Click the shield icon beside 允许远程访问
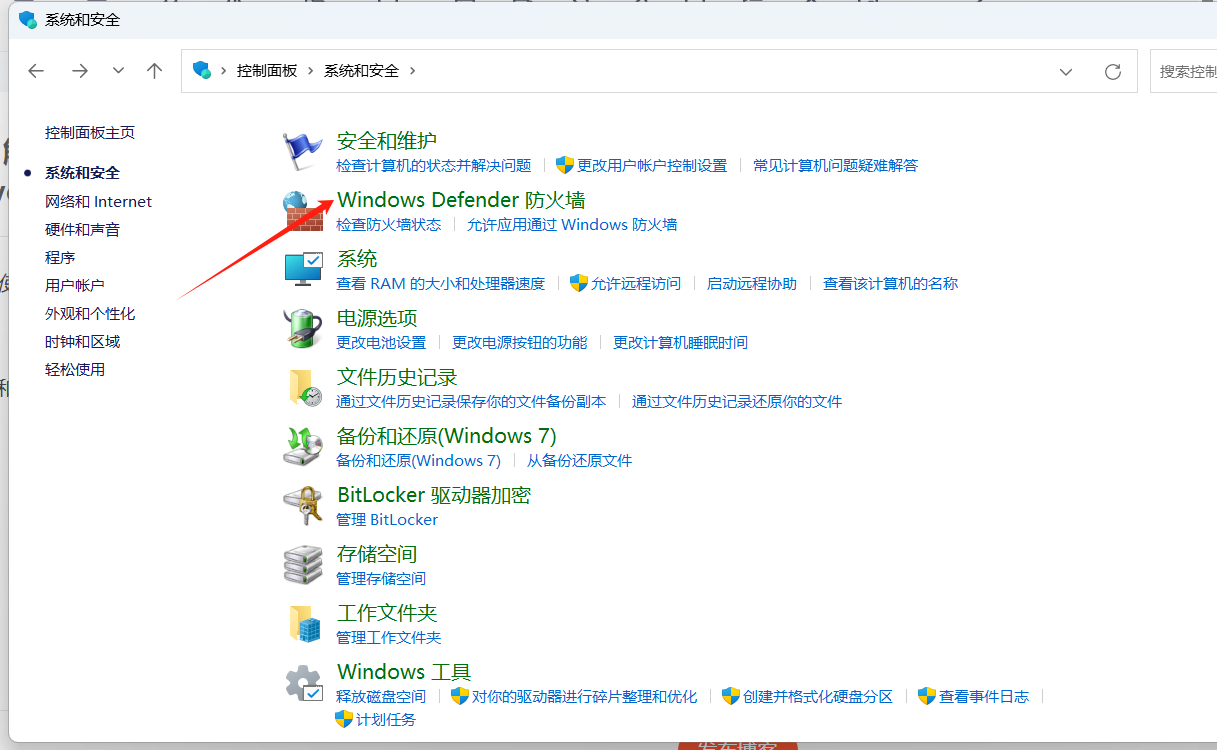Viewport: 1217px width, 750px height. tap(578, 283)
